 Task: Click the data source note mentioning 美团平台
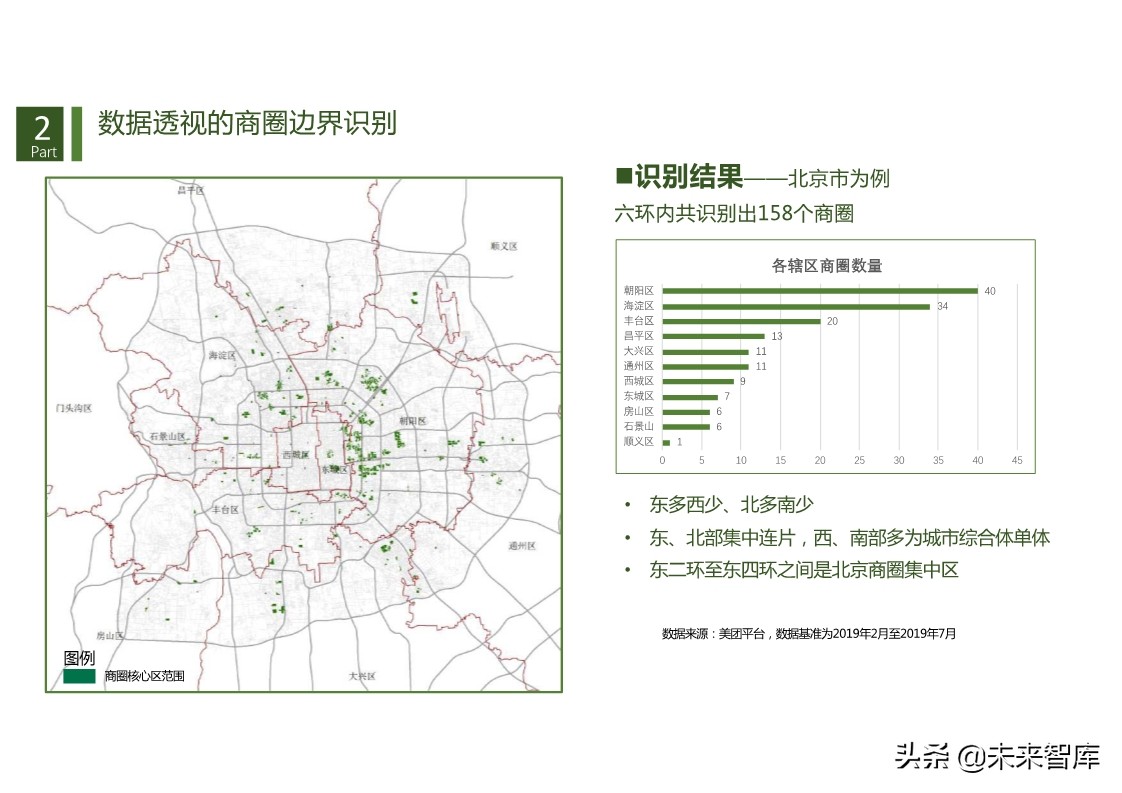[x=810, y=633]
